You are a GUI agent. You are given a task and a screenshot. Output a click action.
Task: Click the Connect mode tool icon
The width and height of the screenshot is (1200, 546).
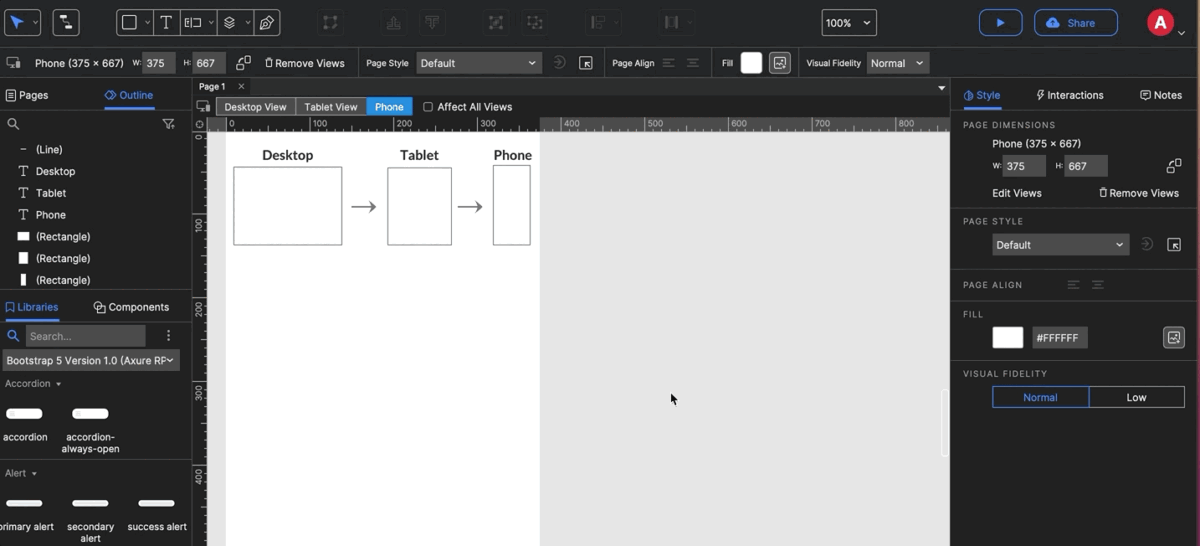coord(66,22)
